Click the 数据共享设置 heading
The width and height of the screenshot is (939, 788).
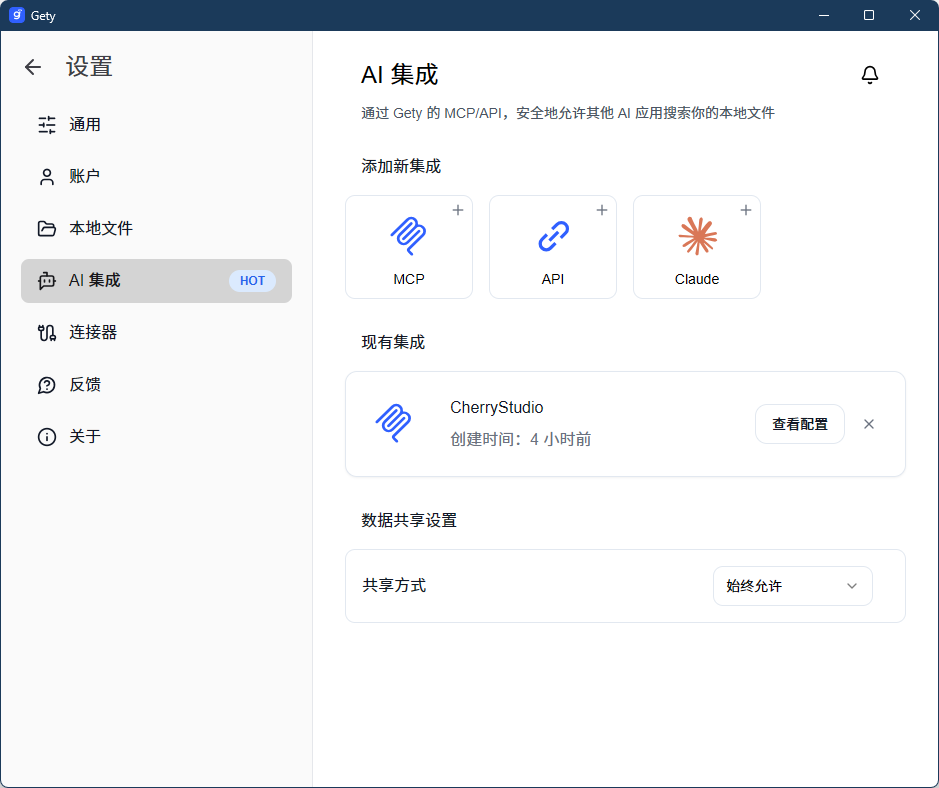click(409, 520)
